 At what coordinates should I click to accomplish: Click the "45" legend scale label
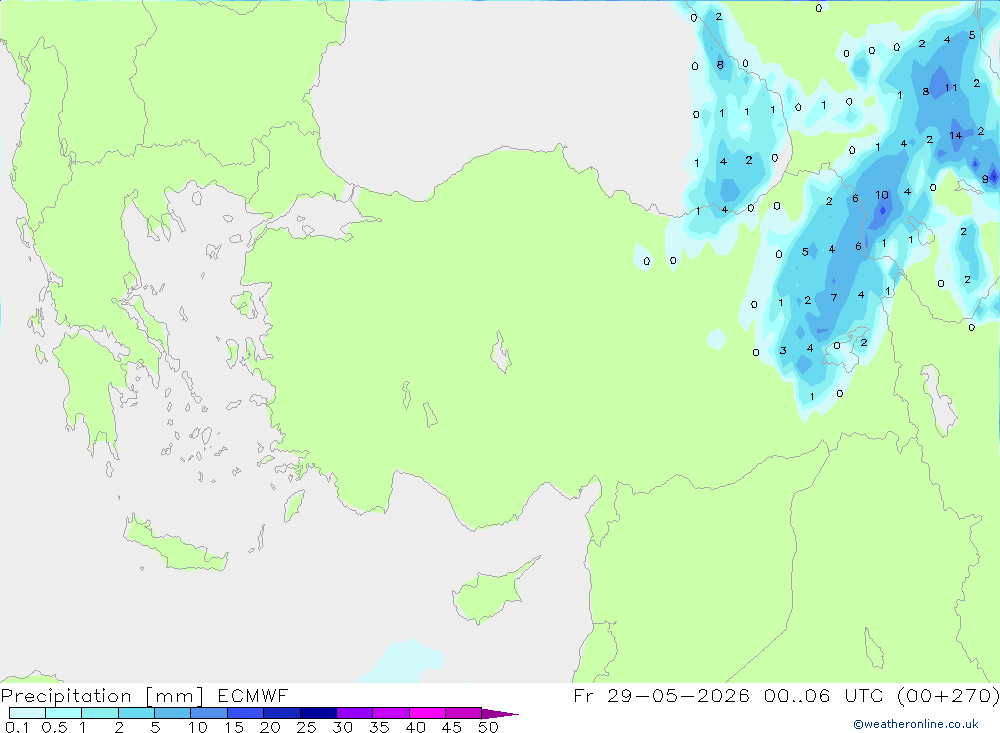[x=452, y=727]
